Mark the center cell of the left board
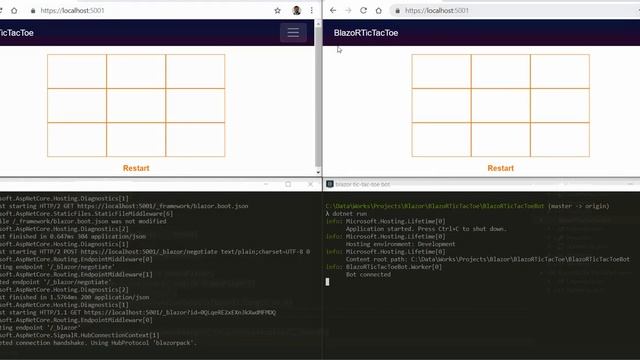This screenshot has height=360, width=640. 136,105
